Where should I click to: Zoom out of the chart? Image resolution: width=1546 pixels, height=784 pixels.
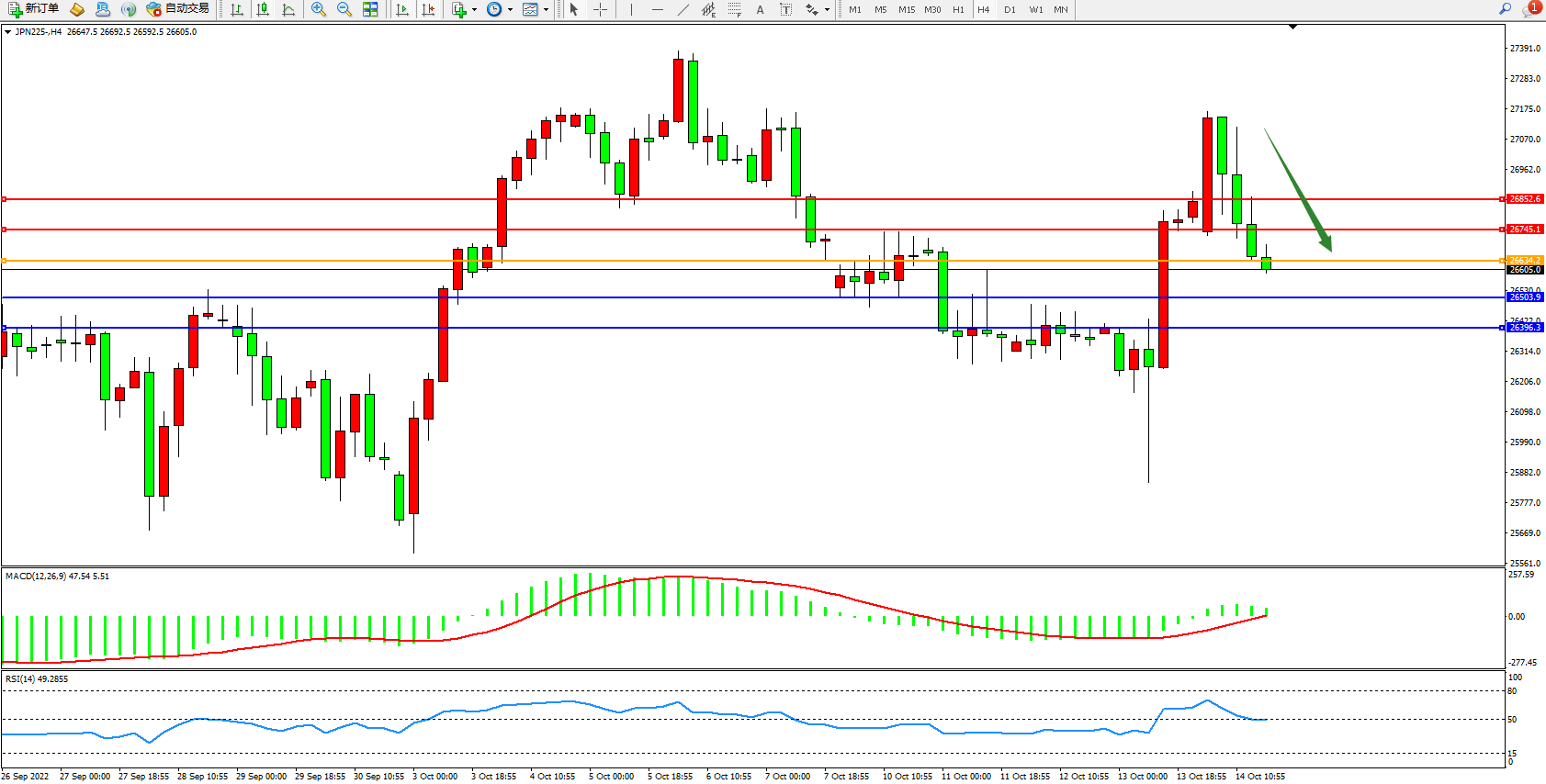tap(344, 9)
